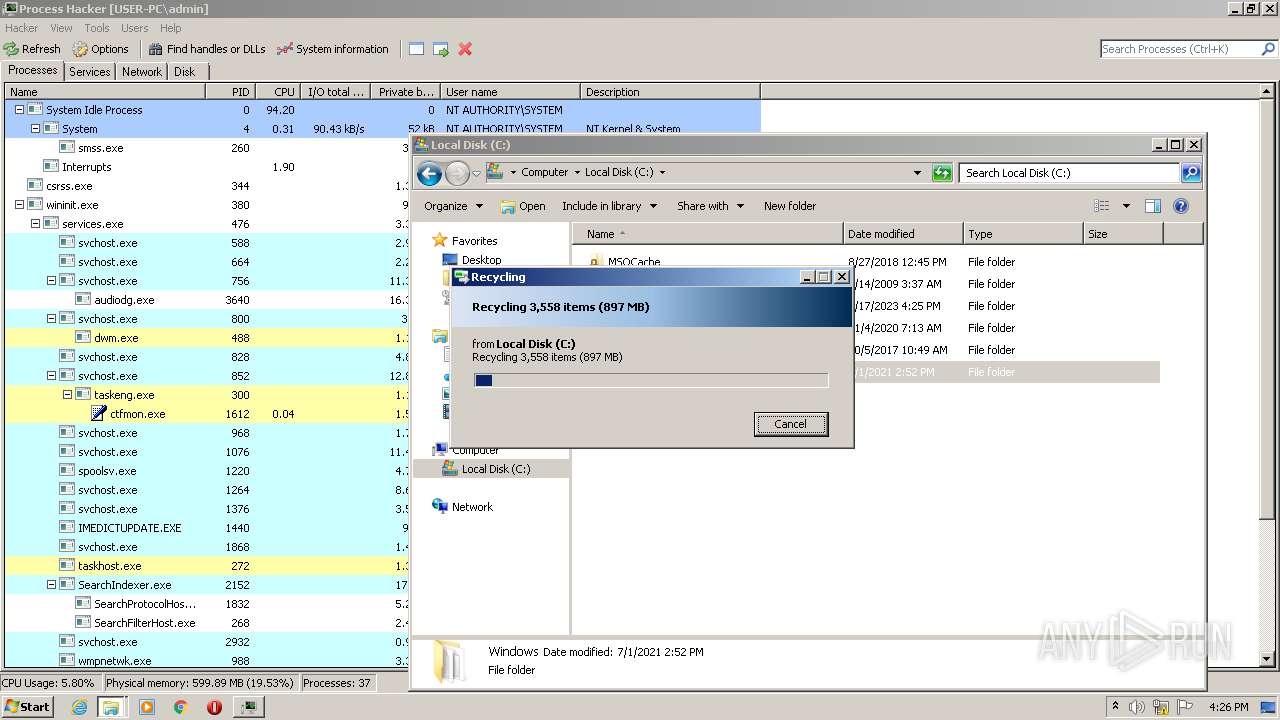
Task: Open the View menu
Action: (61, 28)
